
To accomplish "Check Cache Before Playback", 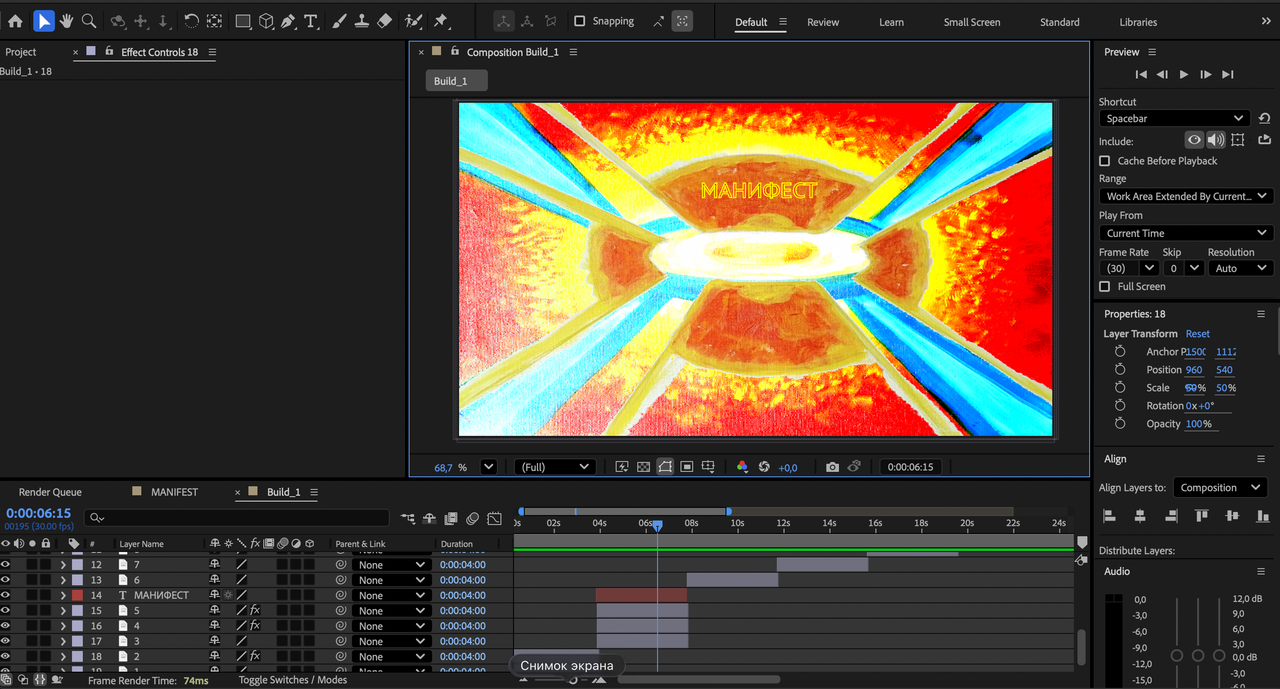I will click(1105, 161).
